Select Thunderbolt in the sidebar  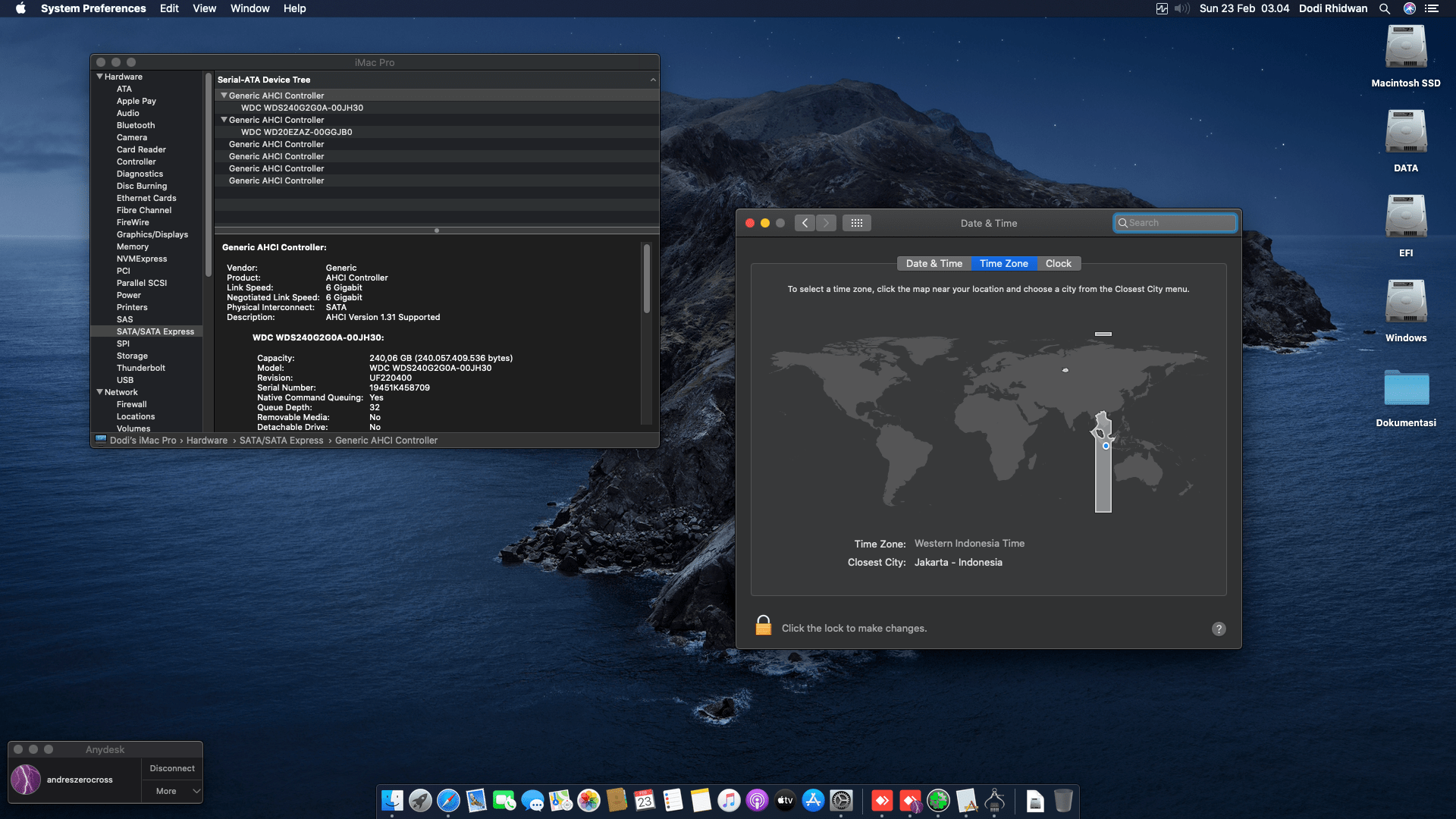coord(141,368)
